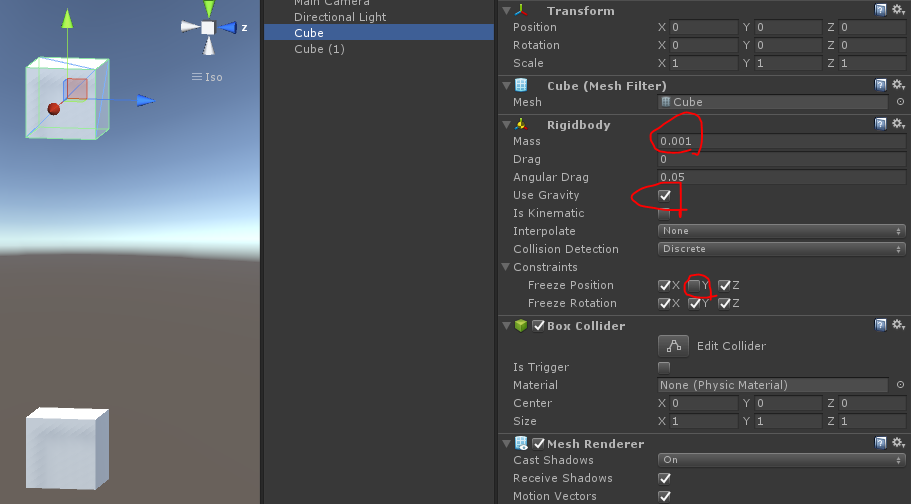
Task: Open Rigidbody gear settings menu
Action: pyautogui.click(x=899, y=124)
